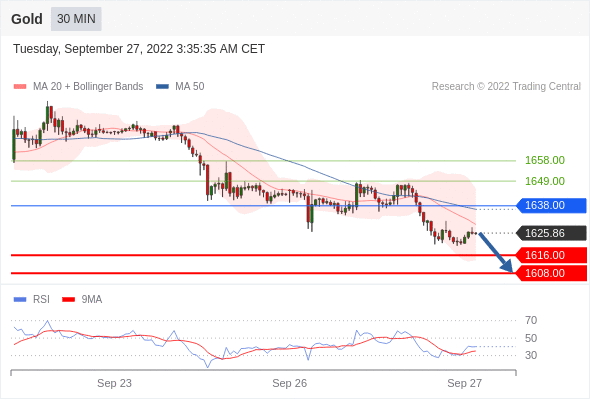The width and height of the screenshot is (590, 400).
Task: Click the 1649.00 resistance label
Action: point(545,181)
